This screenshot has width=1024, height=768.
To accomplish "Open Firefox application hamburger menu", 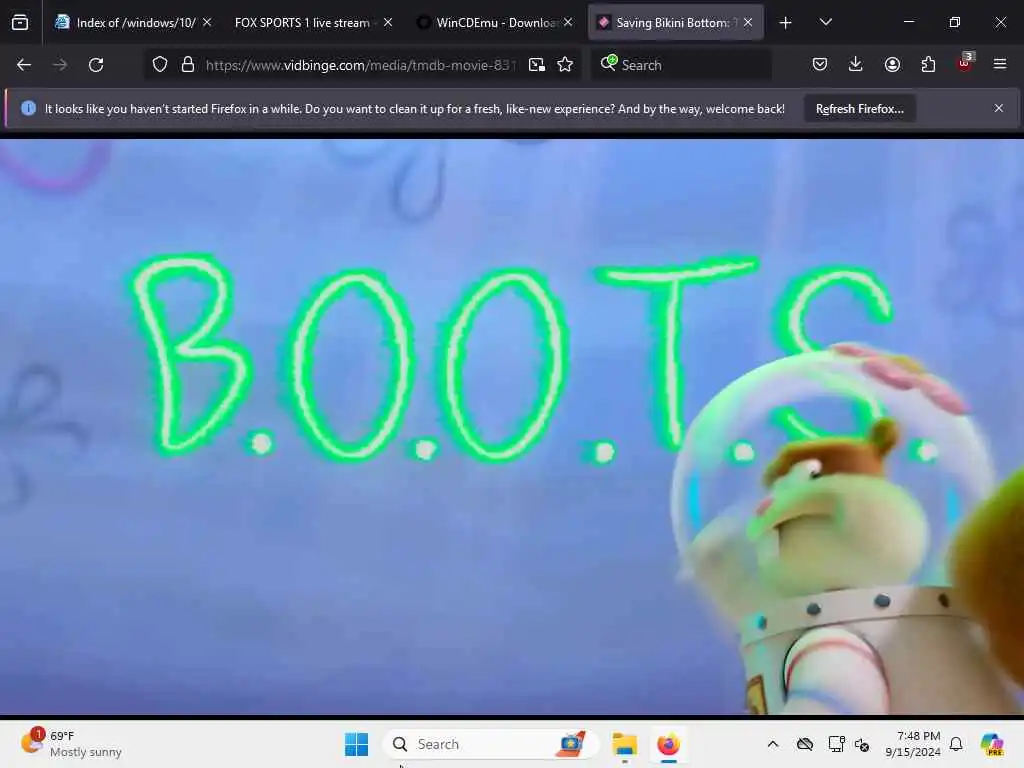I will [x=1000, y=65].
